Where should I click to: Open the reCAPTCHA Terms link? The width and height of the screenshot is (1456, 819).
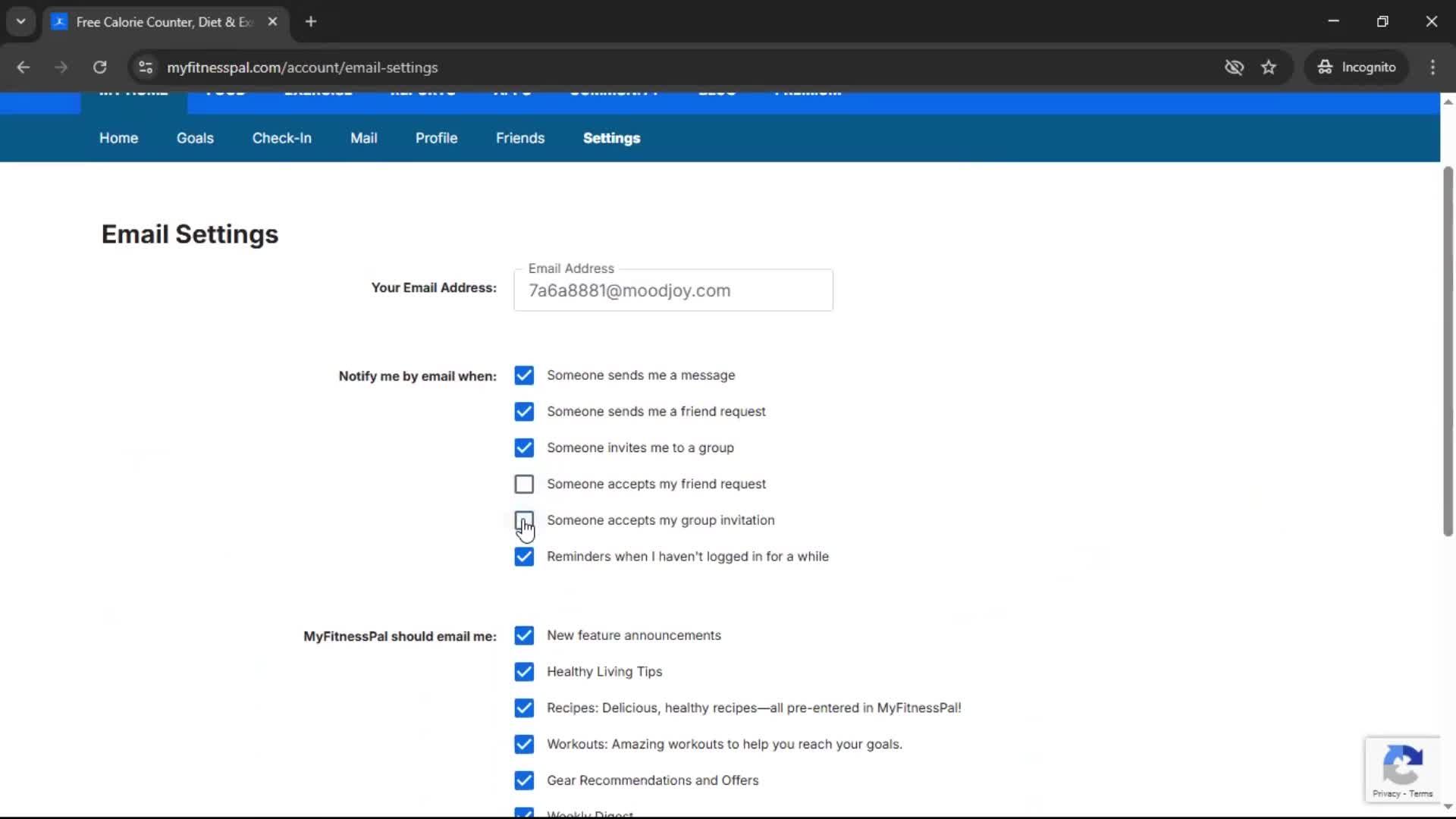pyautogui.click(x=1421, y=794)
